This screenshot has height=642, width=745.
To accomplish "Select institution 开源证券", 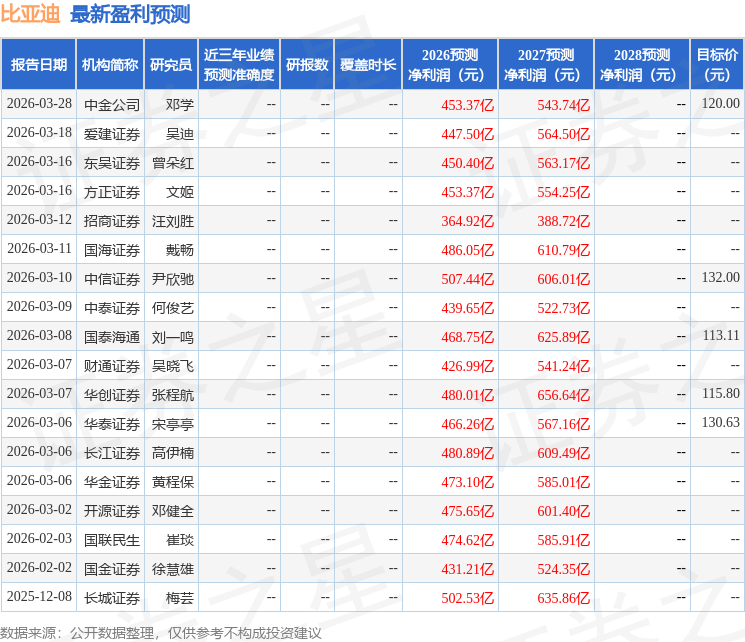I will tap(112, 511).
